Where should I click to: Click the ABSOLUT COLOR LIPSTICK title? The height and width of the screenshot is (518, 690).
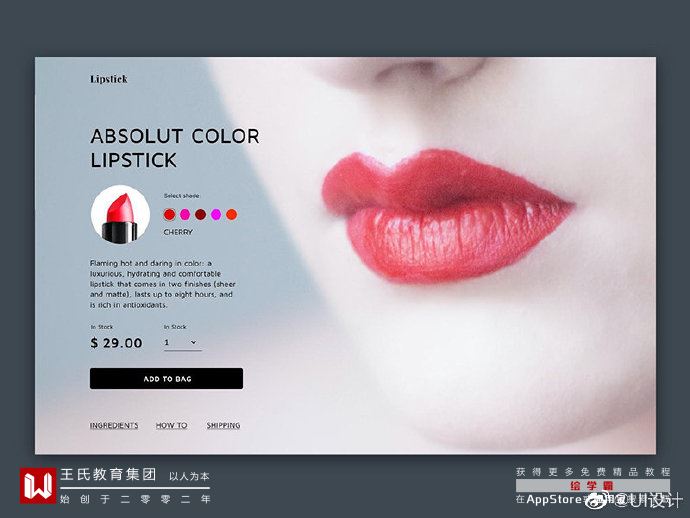tap(175, 148)
